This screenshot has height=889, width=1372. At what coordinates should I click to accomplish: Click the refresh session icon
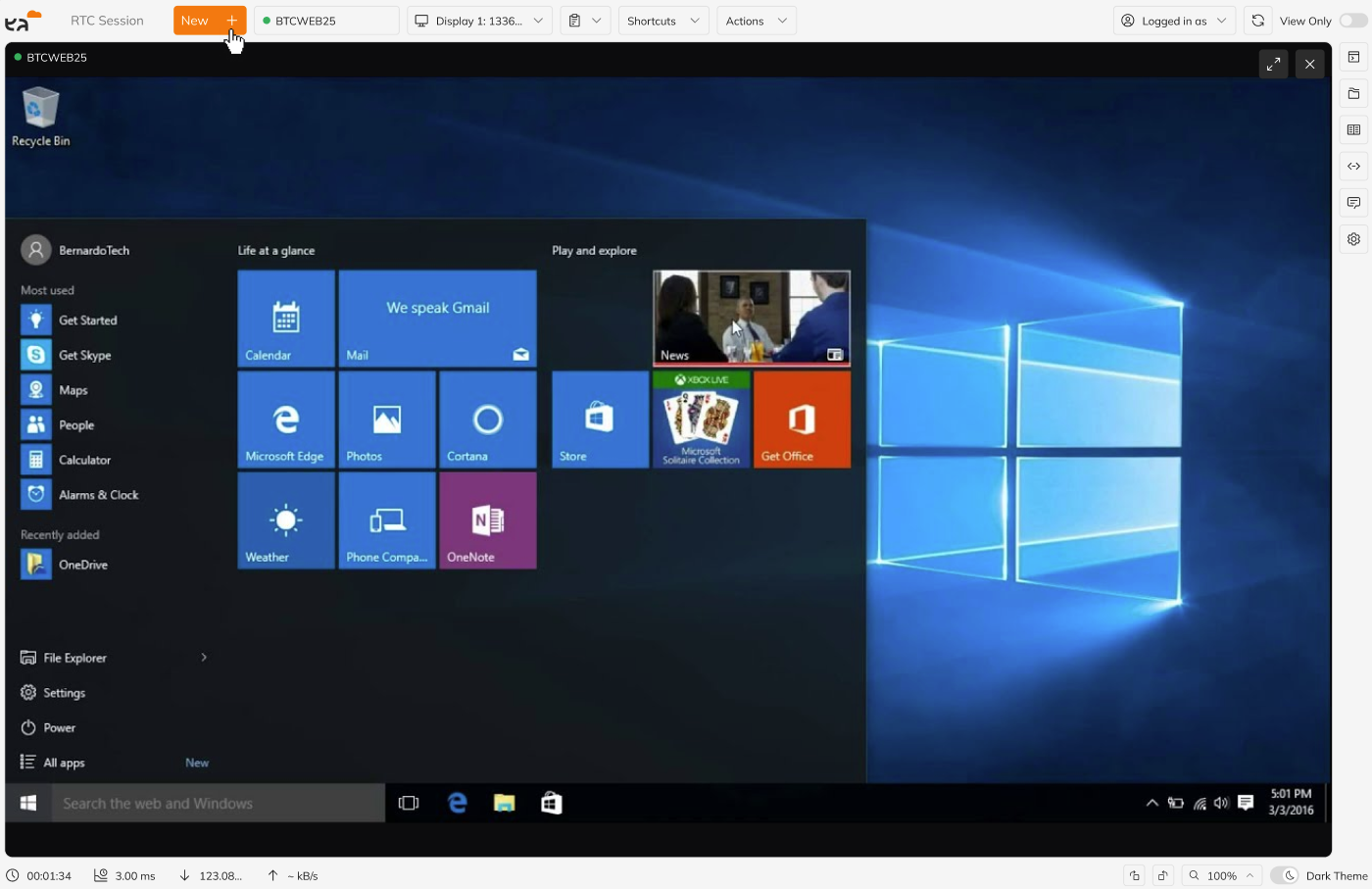click(x=1258, y=21)
